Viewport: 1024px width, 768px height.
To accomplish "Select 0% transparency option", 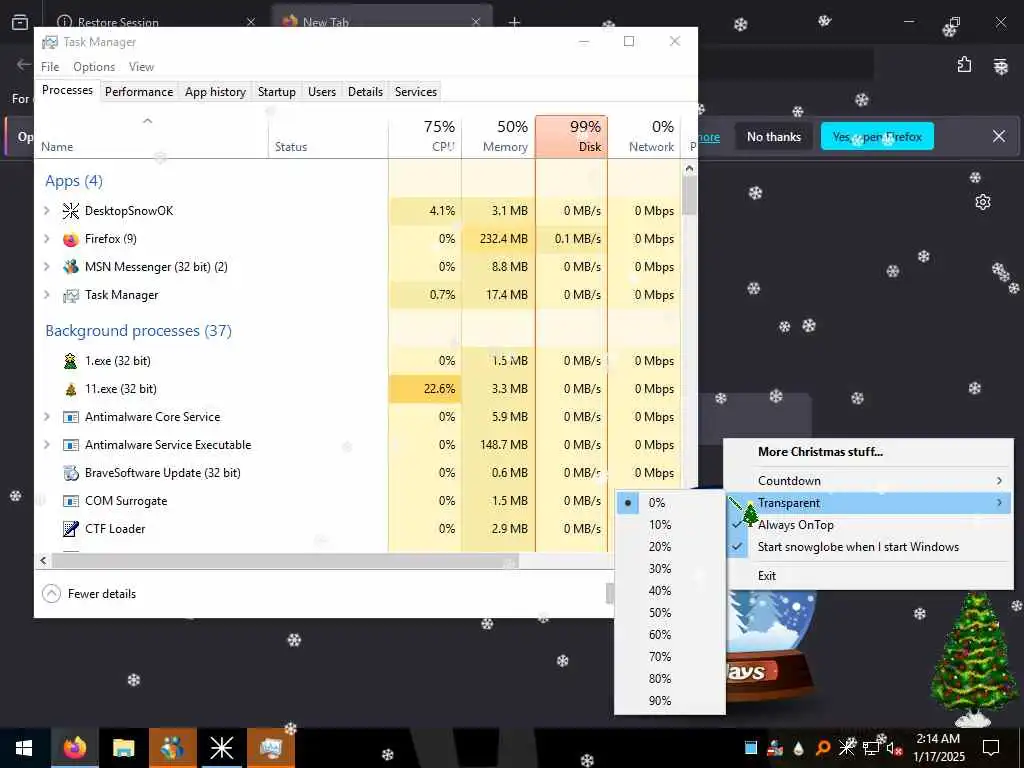I will click(x=670, y=503).
